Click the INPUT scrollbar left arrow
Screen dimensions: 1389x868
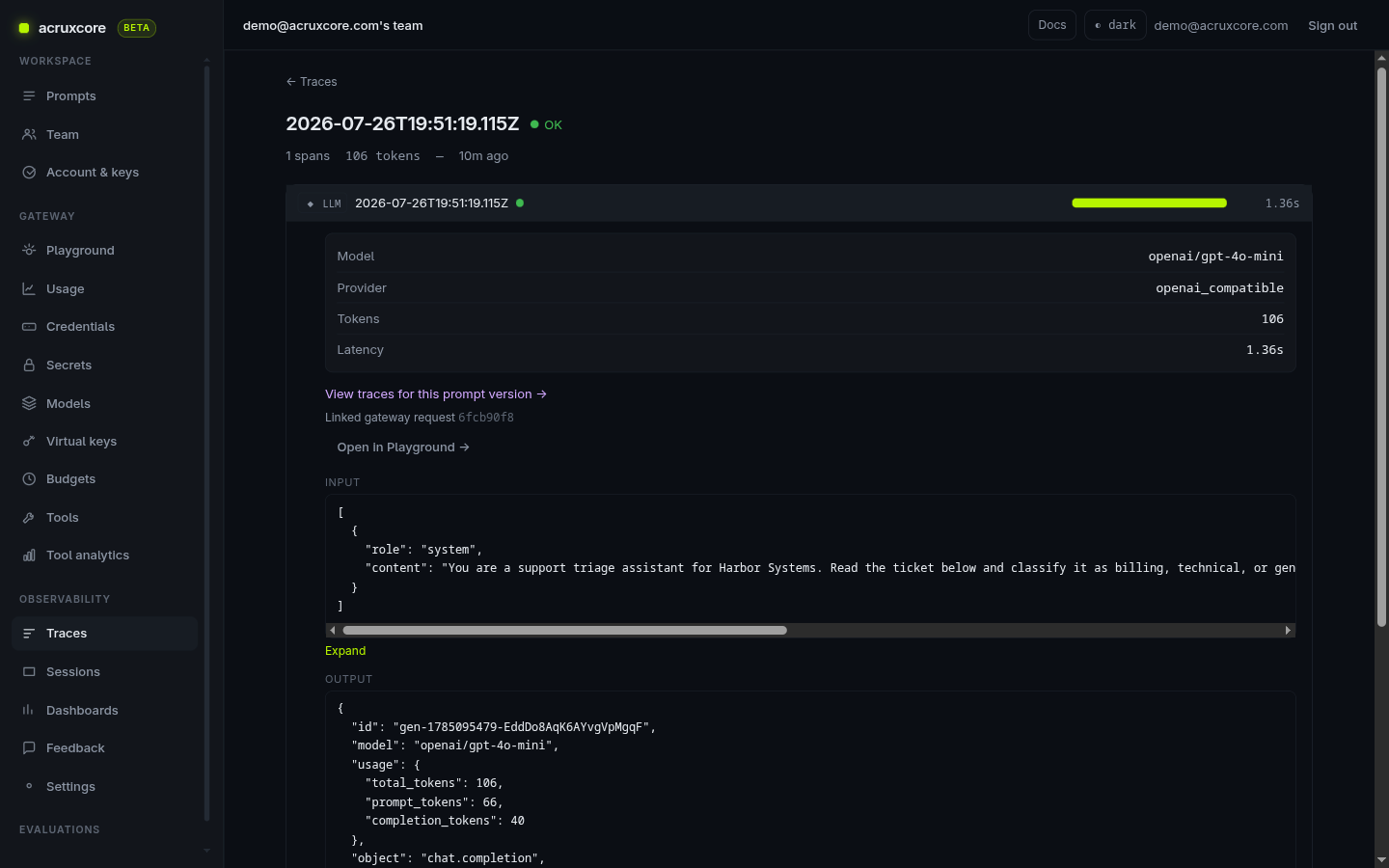tap(333, 631)
